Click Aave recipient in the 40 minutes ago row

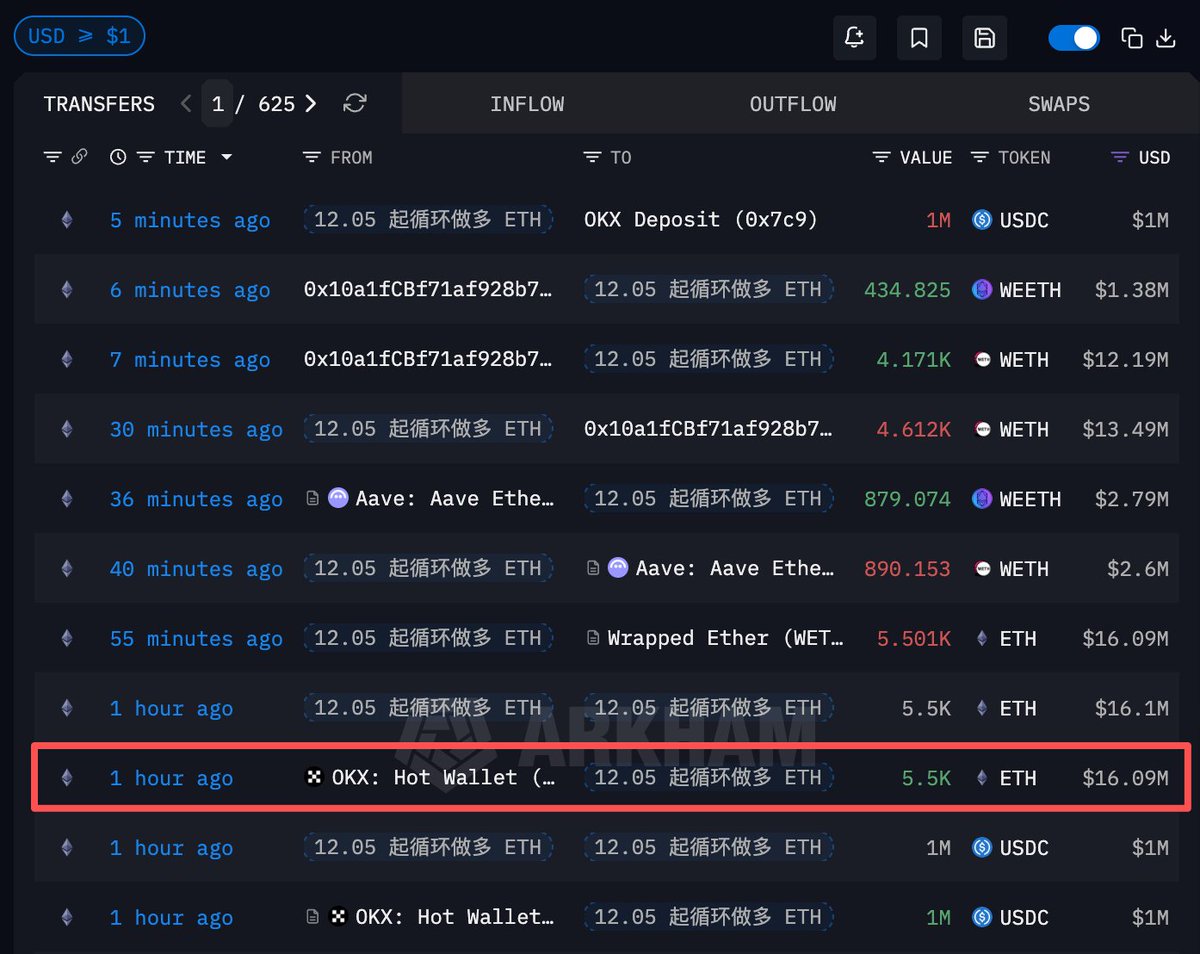[x=710, y=568]
